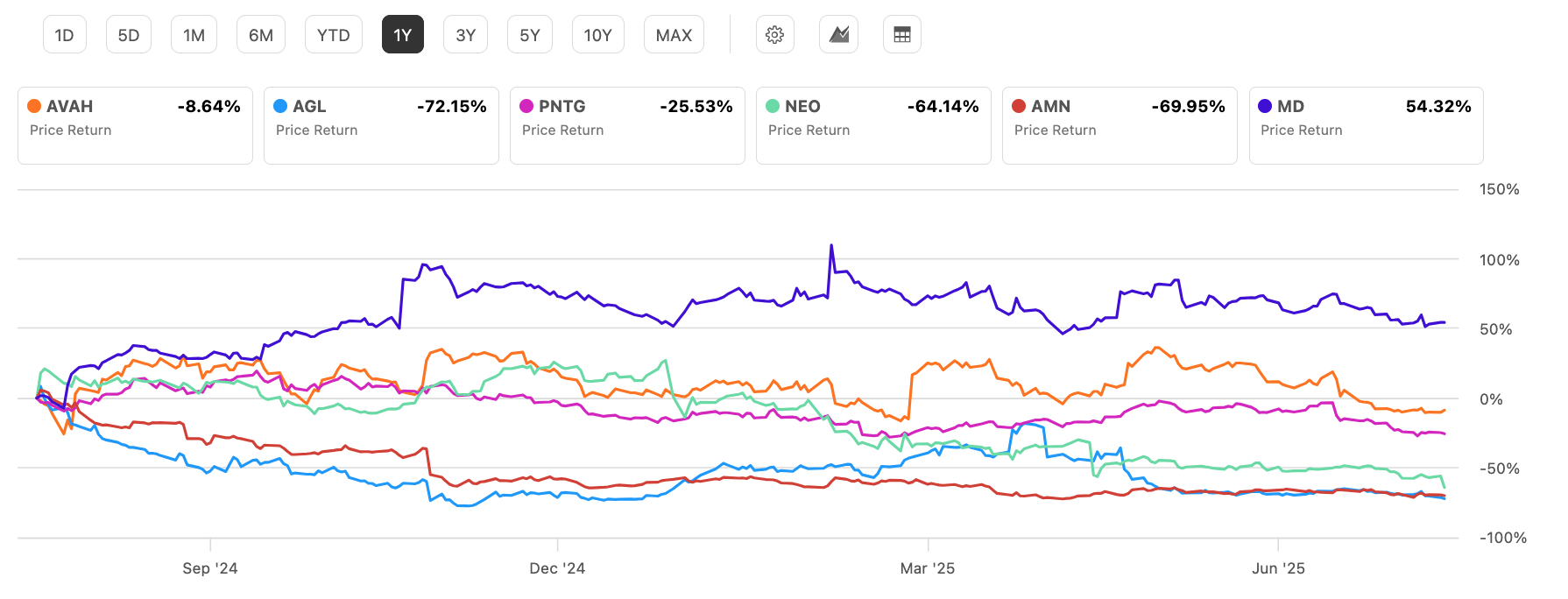Switch to the 5D tab
1568x599 pixels.
[x=129, y=34]
